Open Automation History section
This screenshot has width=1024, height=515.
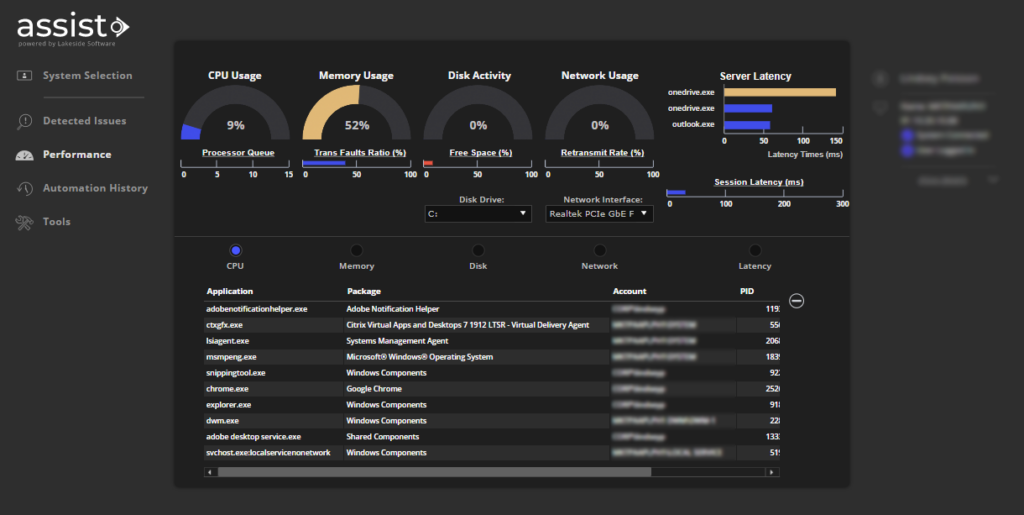[95, 188]
